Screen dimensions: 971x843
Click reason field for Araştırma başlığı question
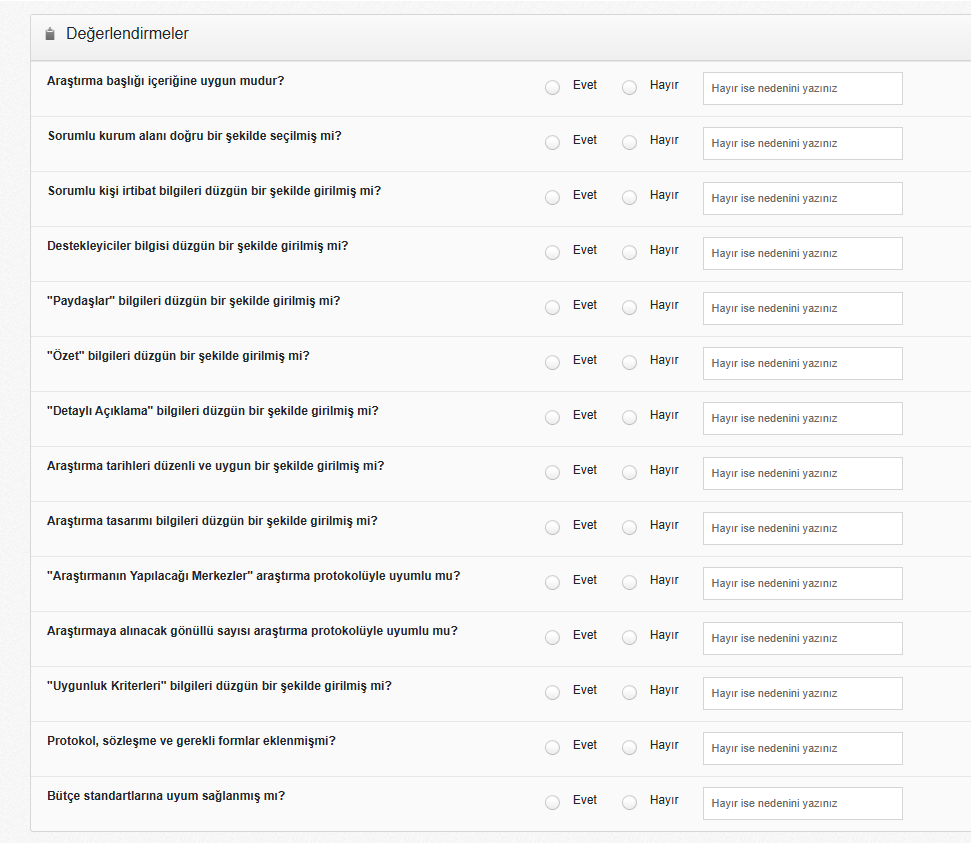(802, 88)
